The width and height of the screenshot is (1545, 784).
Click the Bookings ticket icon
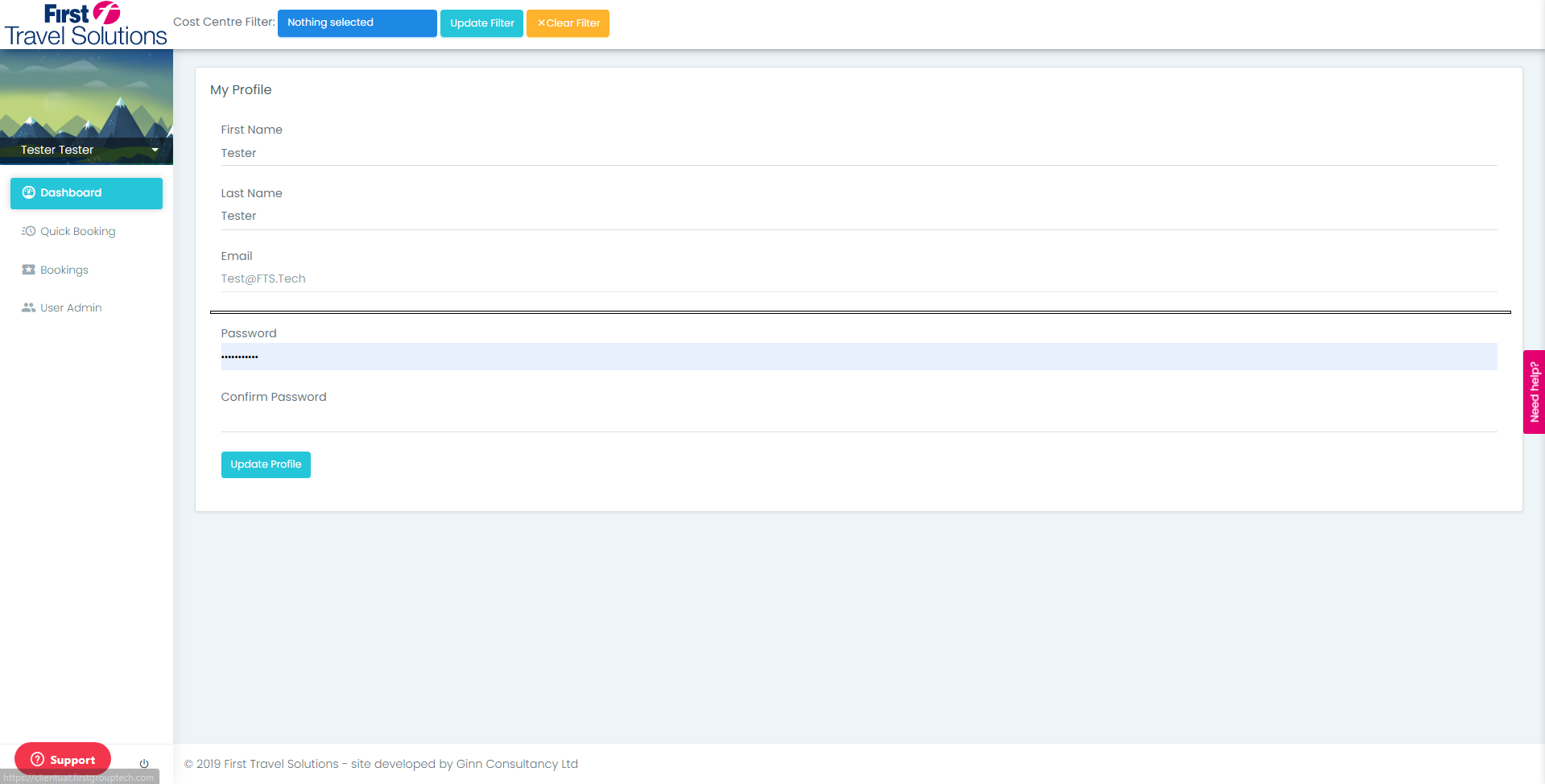(29, 270)
